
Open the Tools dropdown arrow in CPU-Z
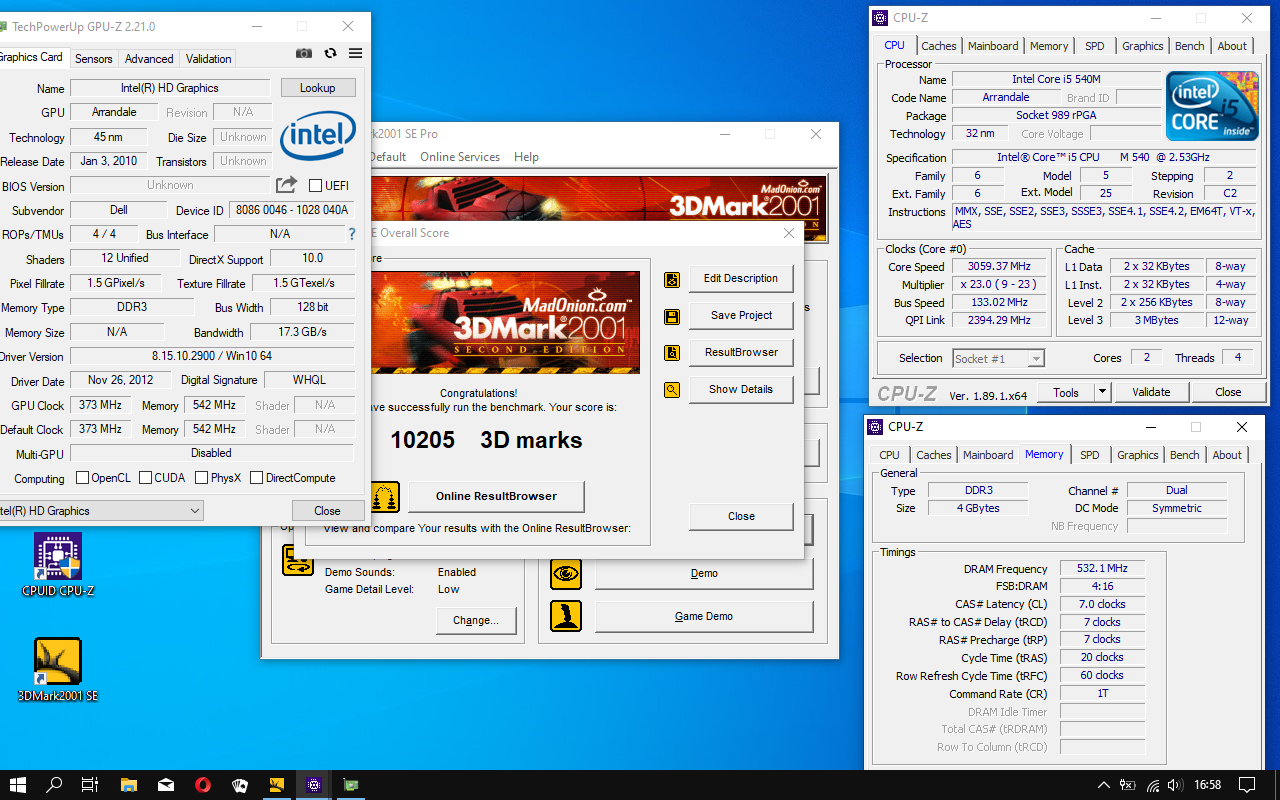tap(1102, 392)
